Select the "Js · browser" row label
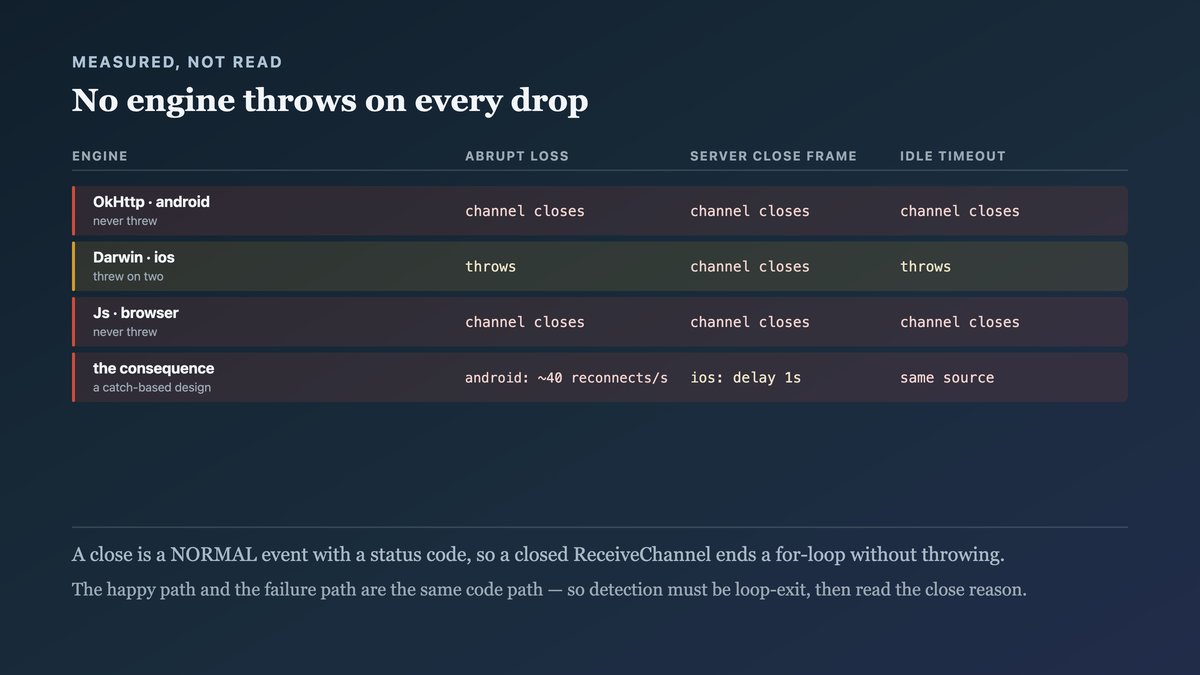 pos(136,313)
